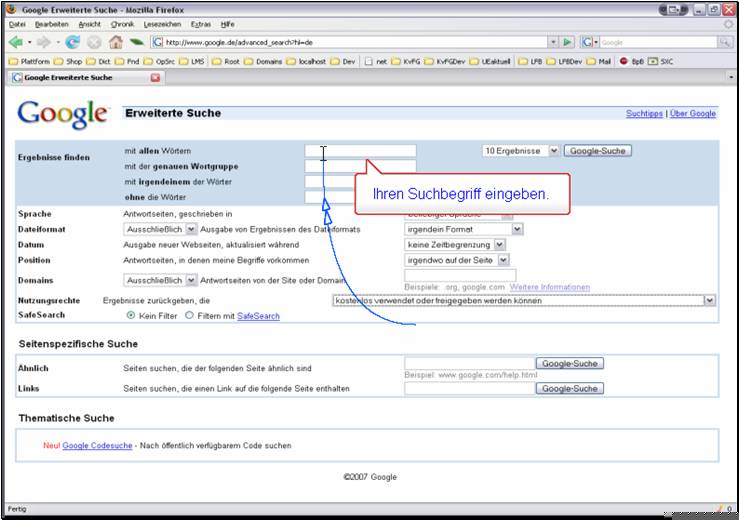
Task: Click the Reload page icon
Action: tap(73, 43)
